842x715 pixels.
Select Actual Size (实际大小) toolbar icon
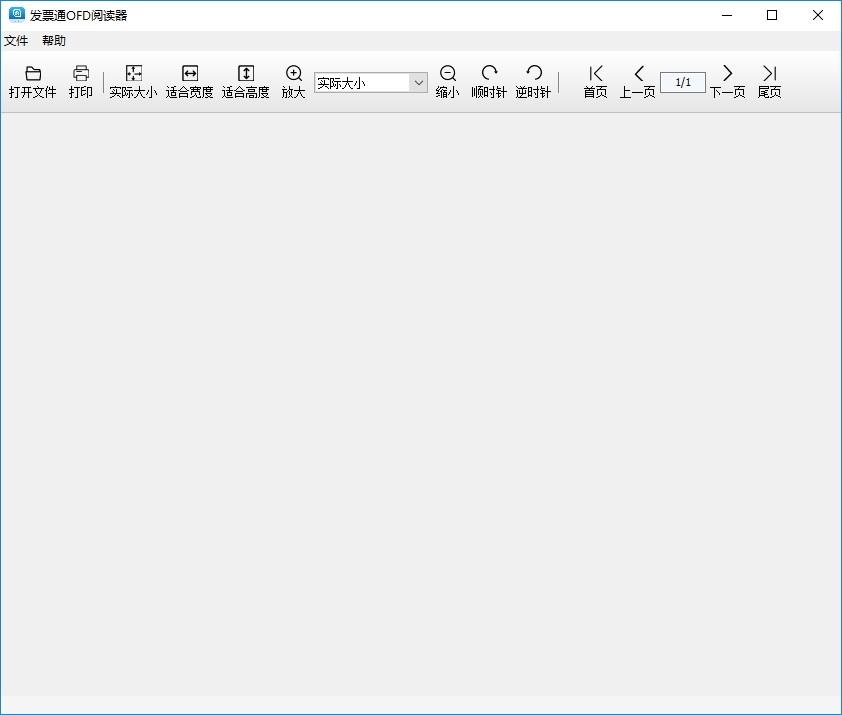[x=134, y=73]
